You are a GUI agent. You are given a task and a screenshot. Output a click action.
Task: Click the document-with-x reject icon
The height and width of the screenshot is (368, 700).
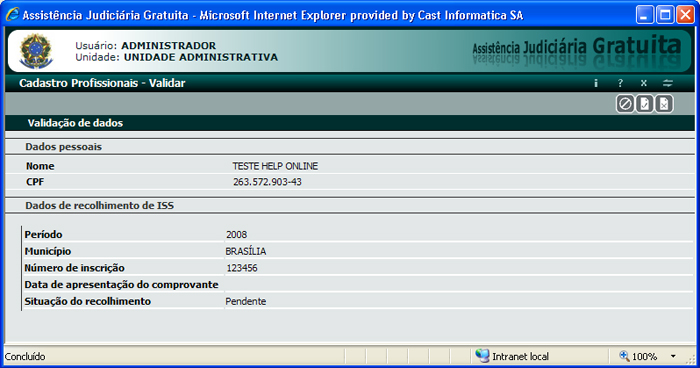click(x=664, y=104)
